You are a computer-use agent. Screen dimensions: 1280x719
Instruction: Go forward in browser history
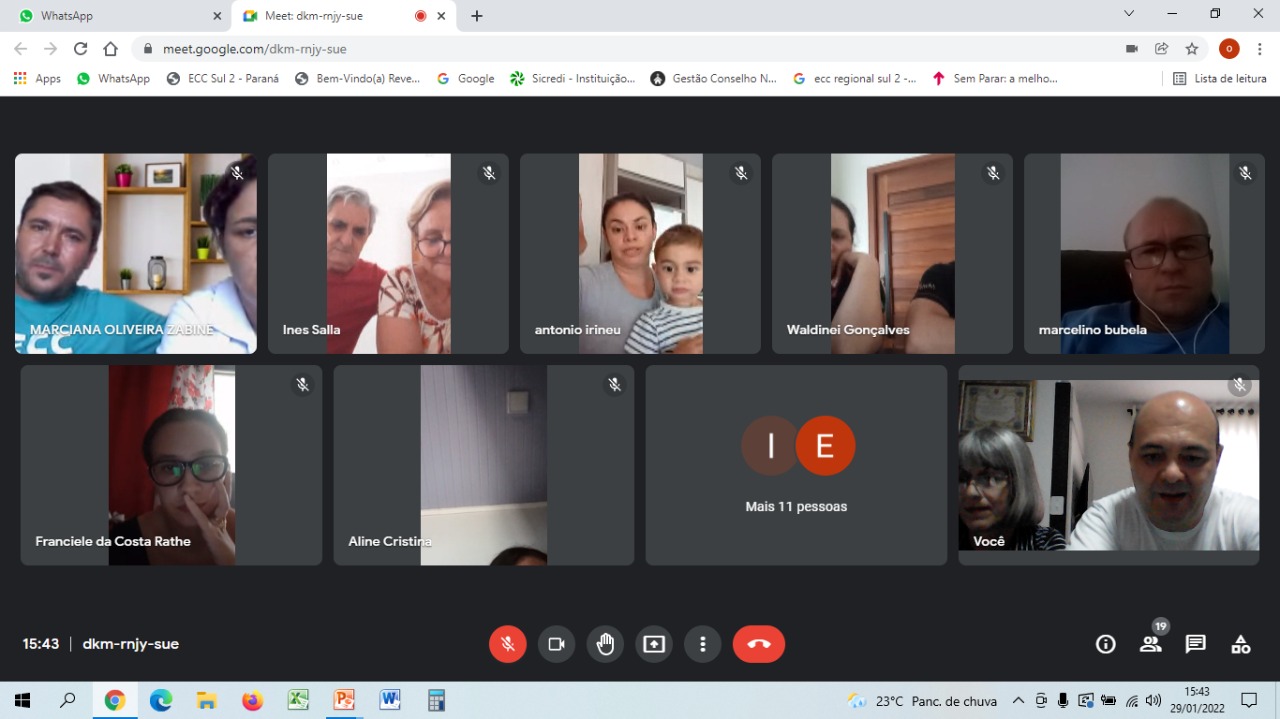pyautogui.click(x=50, y=48)
